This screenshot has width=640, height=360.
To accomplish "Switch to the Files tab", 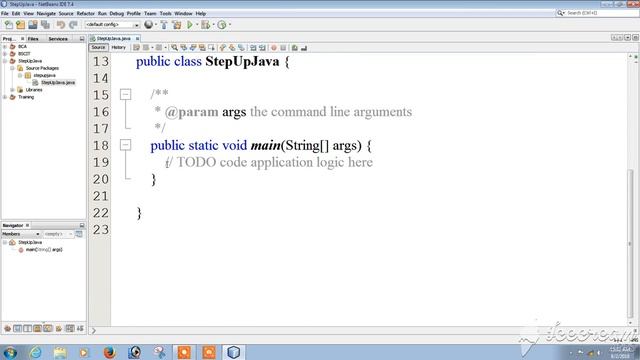I will (x=33, y=39).
